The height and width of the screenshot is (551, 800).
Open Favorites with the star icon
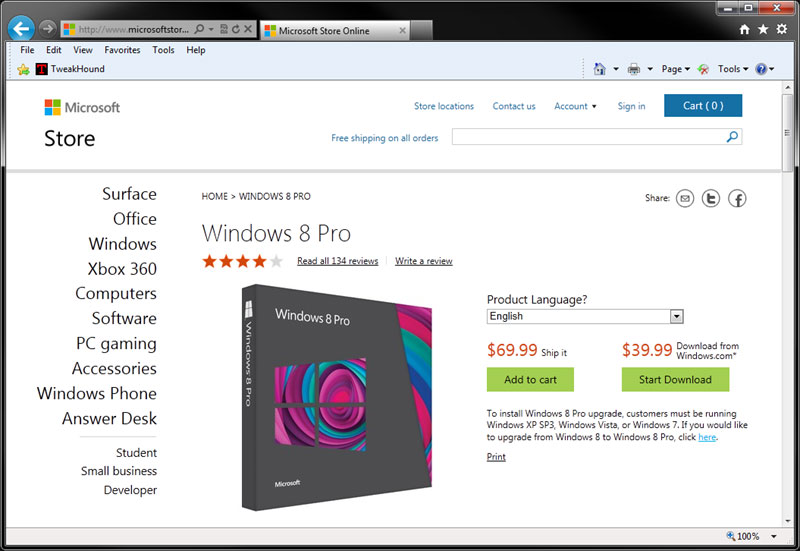763,30
